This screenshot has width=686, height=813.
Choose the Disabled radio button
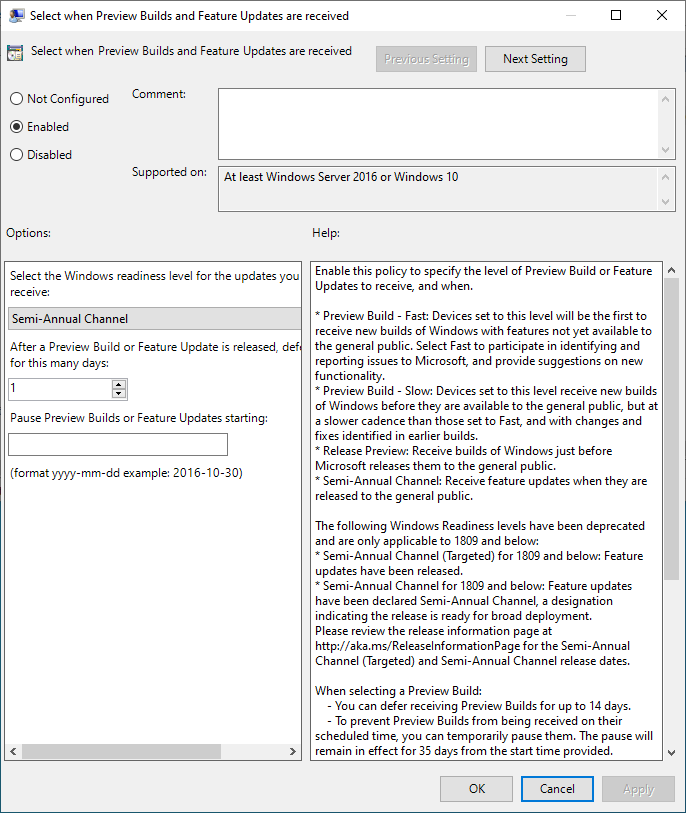coord(16,155)
